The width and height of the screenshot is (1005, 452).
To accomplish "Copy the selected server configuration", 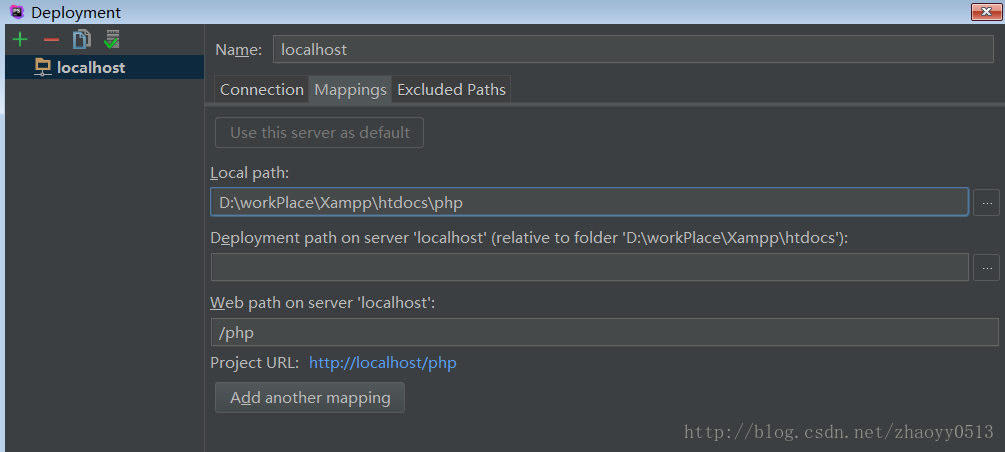I will coord(81,40).
